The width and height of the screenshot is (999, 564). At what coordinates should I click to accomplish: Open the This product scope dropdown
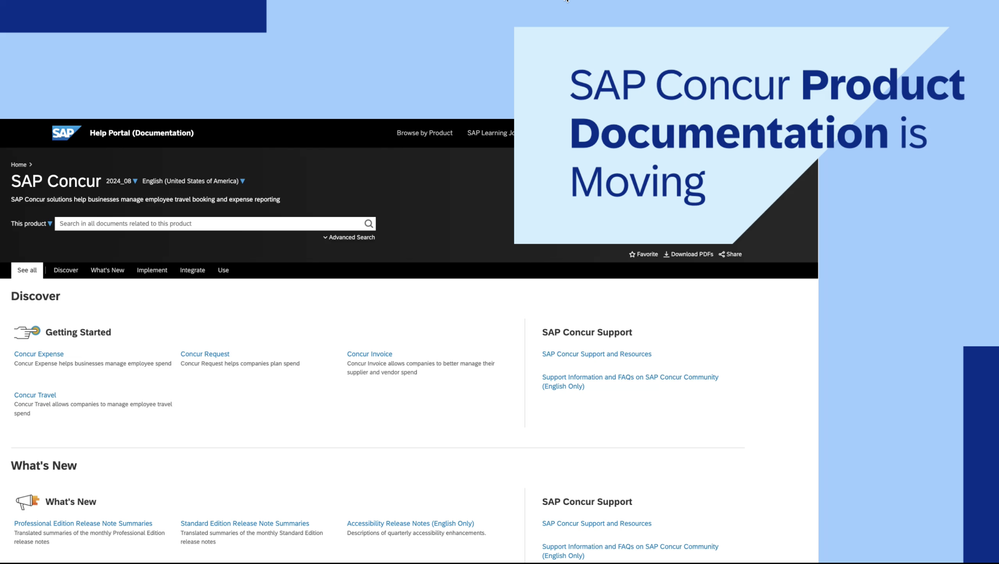(x=31, y=224)
